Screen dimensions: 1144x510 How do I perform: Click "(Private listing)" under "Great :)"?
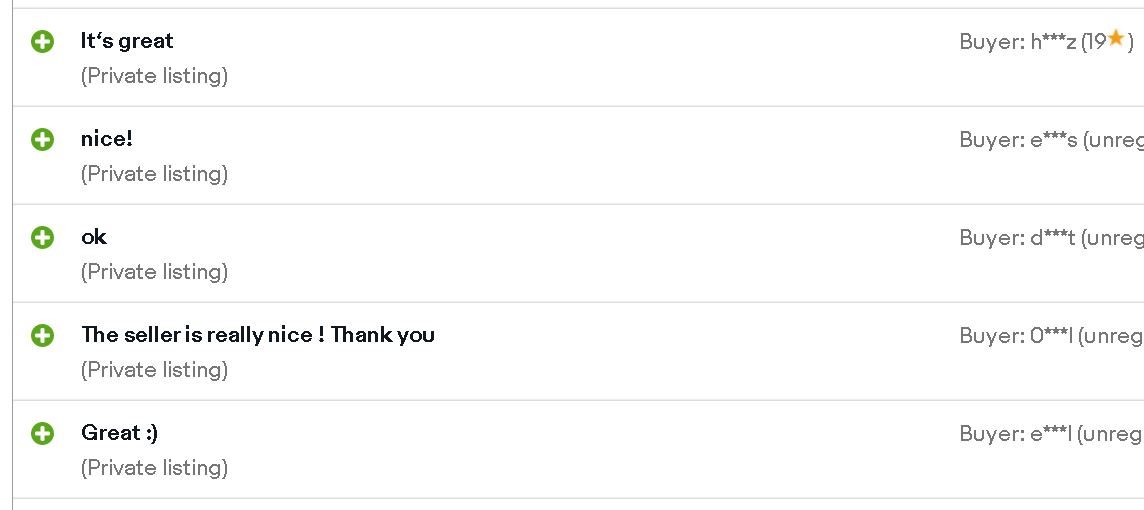[x=154, y=468]
